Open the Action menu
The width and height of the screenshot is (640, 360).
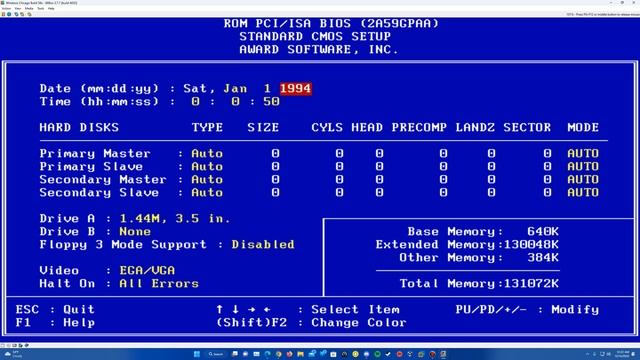click(x=7, y=8)
